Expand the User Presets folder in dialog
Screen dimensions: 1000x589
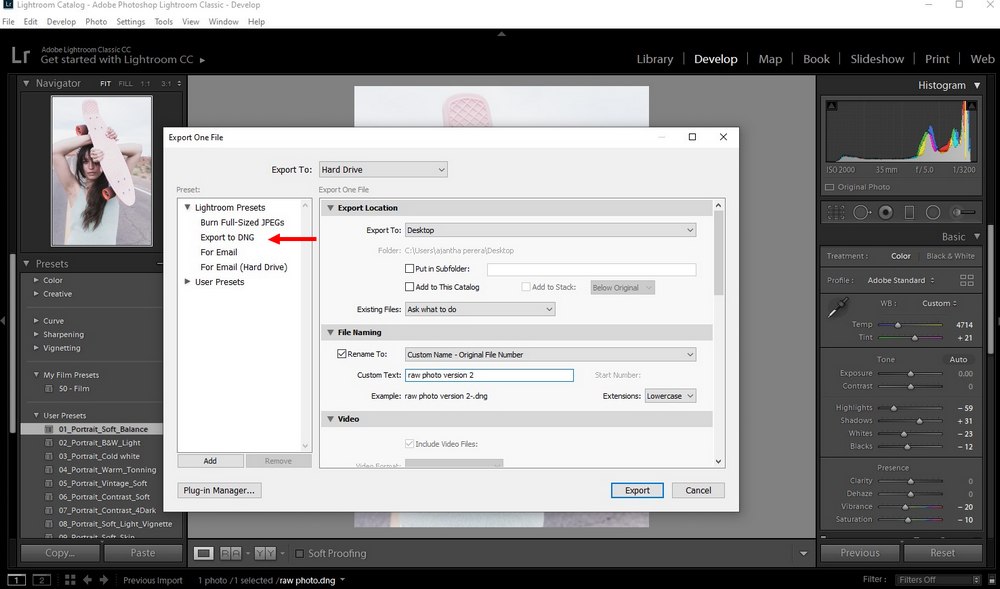[188, 282]
